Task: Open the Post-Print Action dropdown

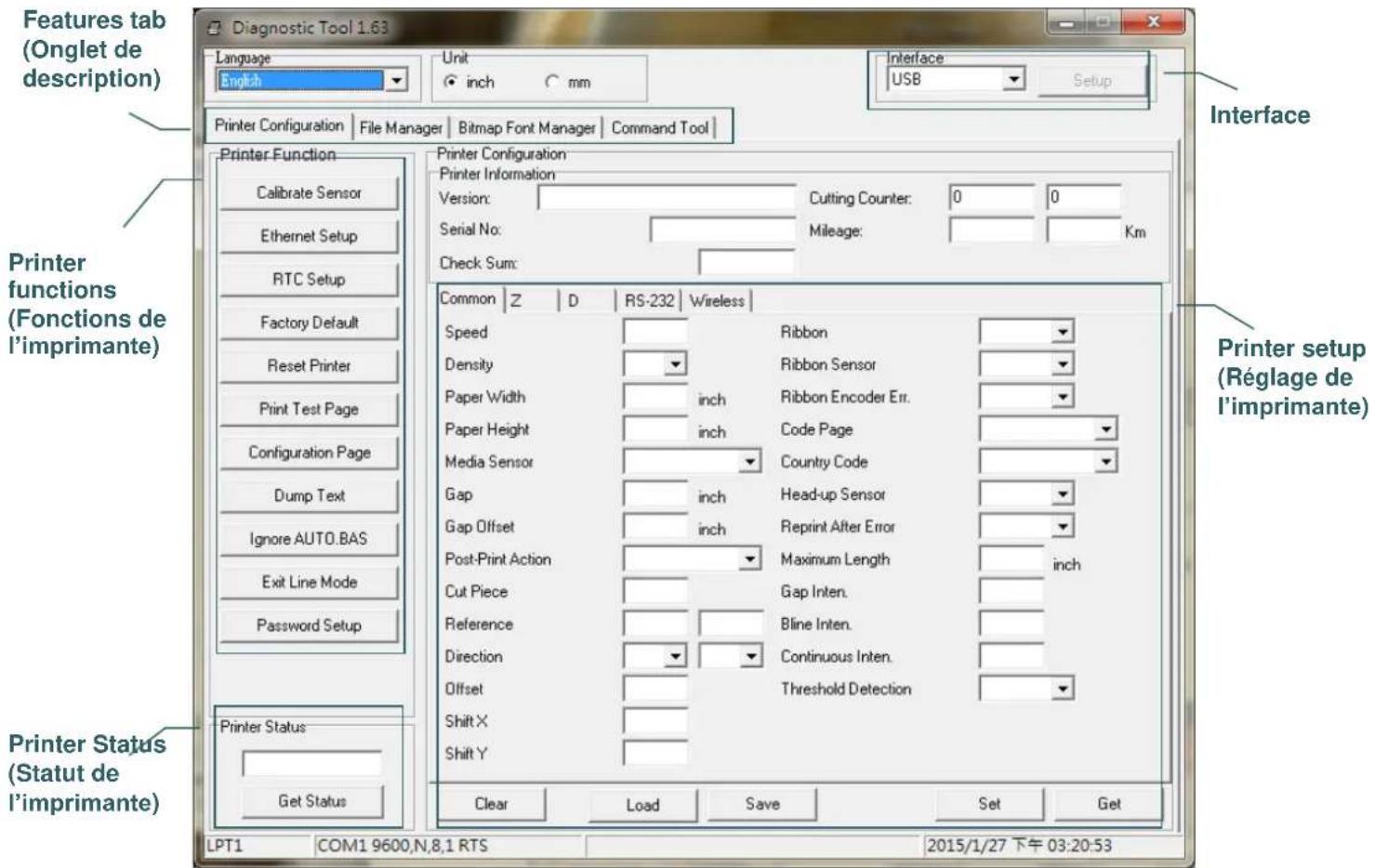Action: click(750, 559)
